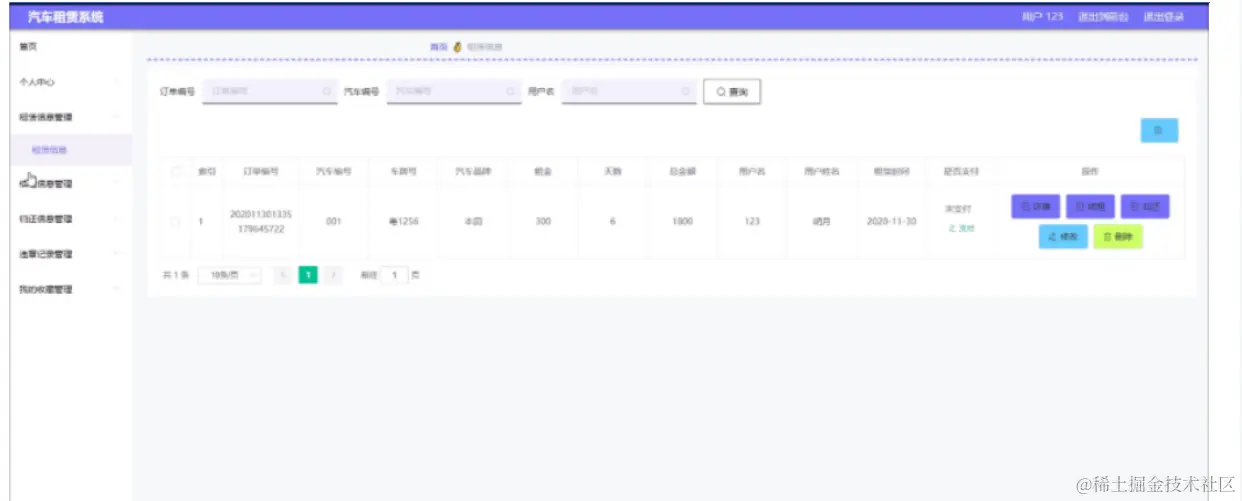The image size is (1242, 501).
Task: Click the search icon inside 用户名 field
Action: tap(685, 91)
